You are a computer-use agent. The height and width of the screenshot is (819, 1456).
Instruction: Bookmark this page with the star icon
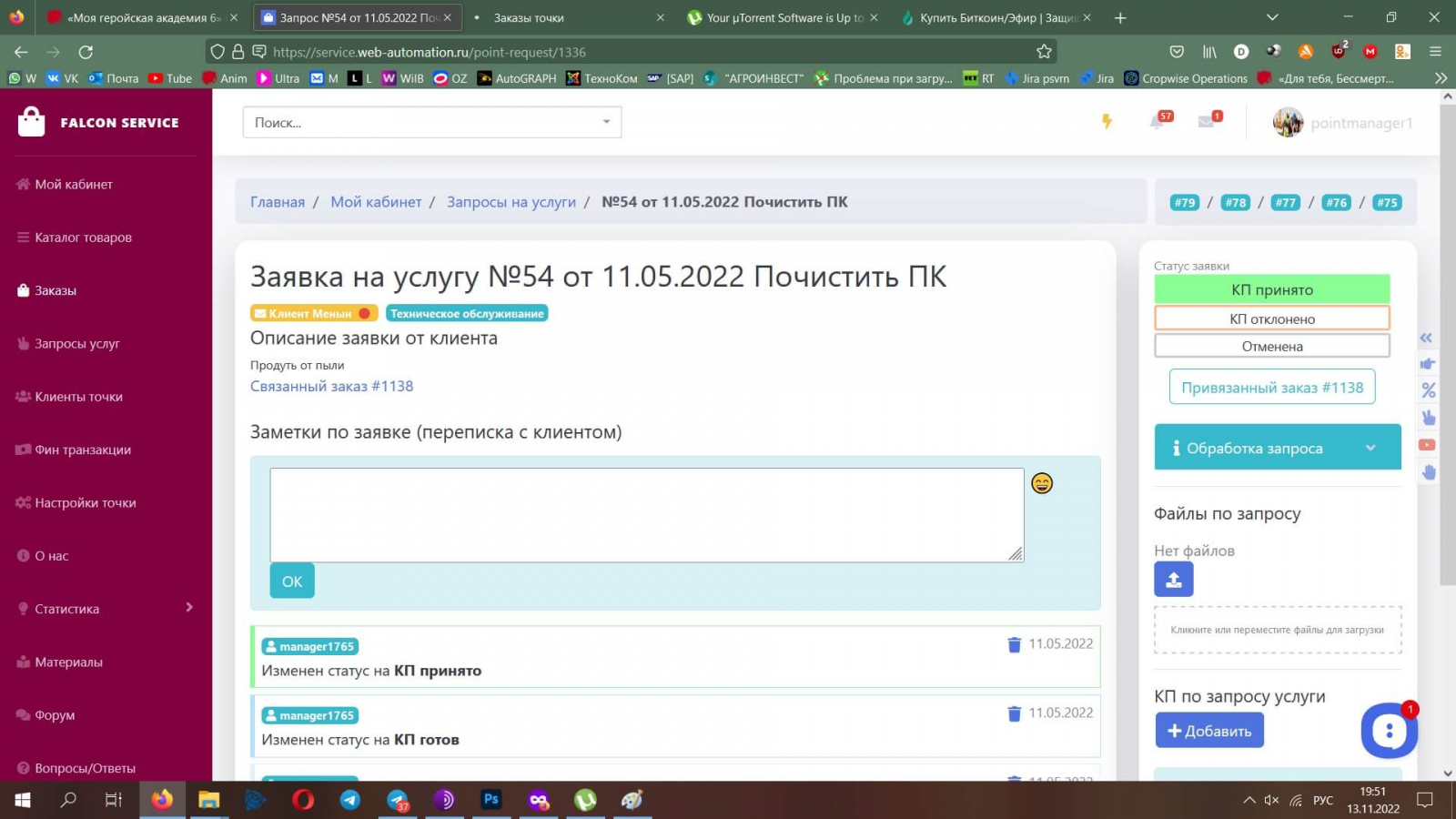(1044, 52)
